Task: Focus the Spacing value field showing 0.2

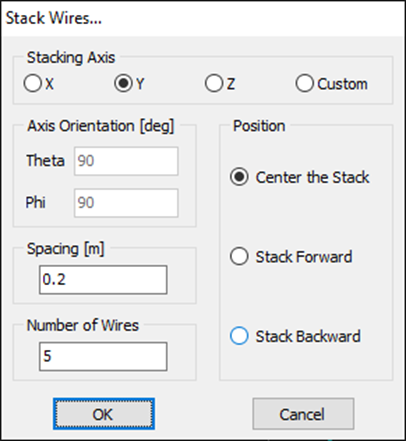Action: pyautogui.click(x=103, y=280)
